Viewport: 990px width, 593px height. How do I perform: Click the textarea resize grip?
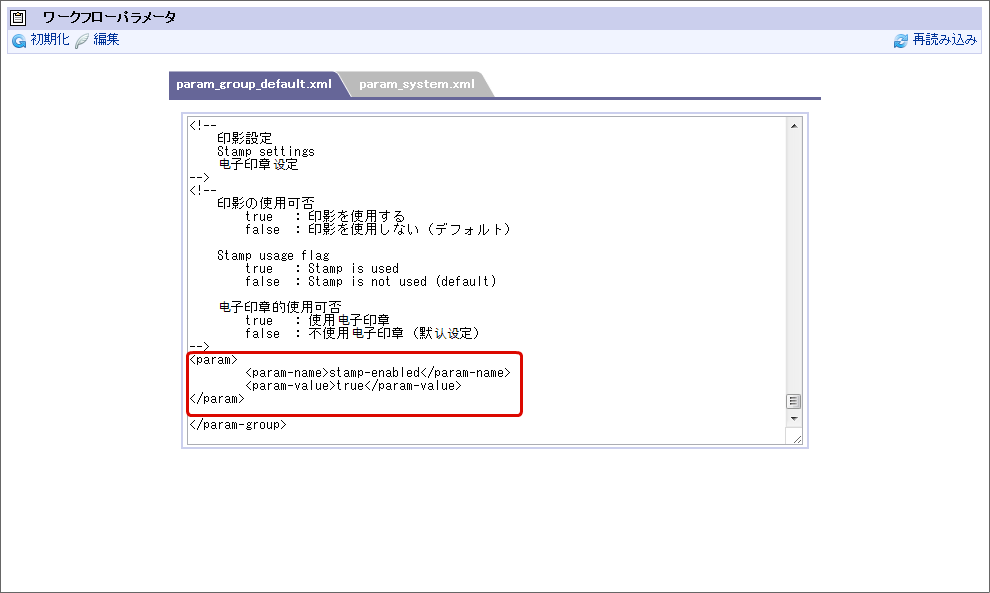(797, 439)
